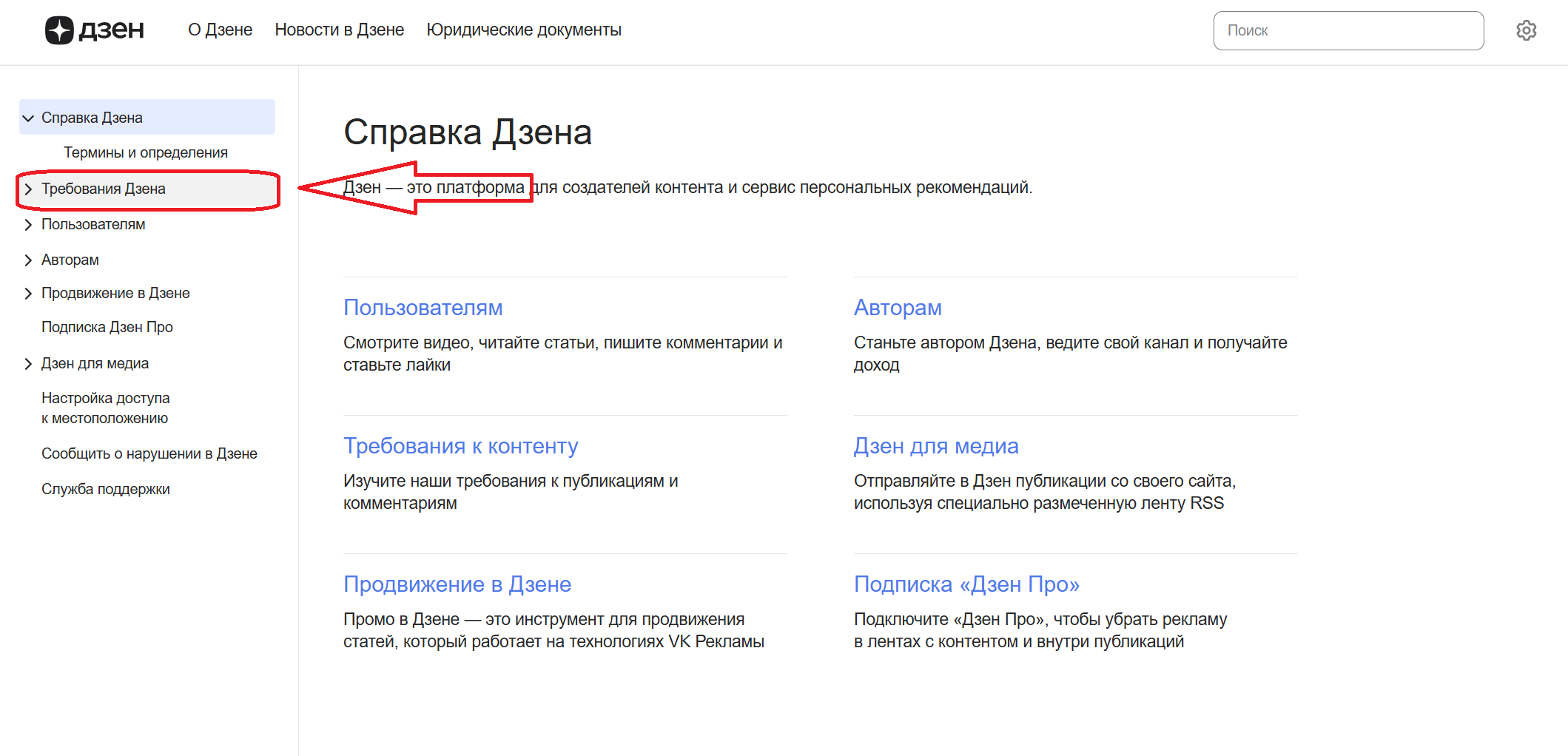Click the «Дзен — это платформа» intro sentence
The width and height of the screenshot is (1568, 756).
coord(687,187)
